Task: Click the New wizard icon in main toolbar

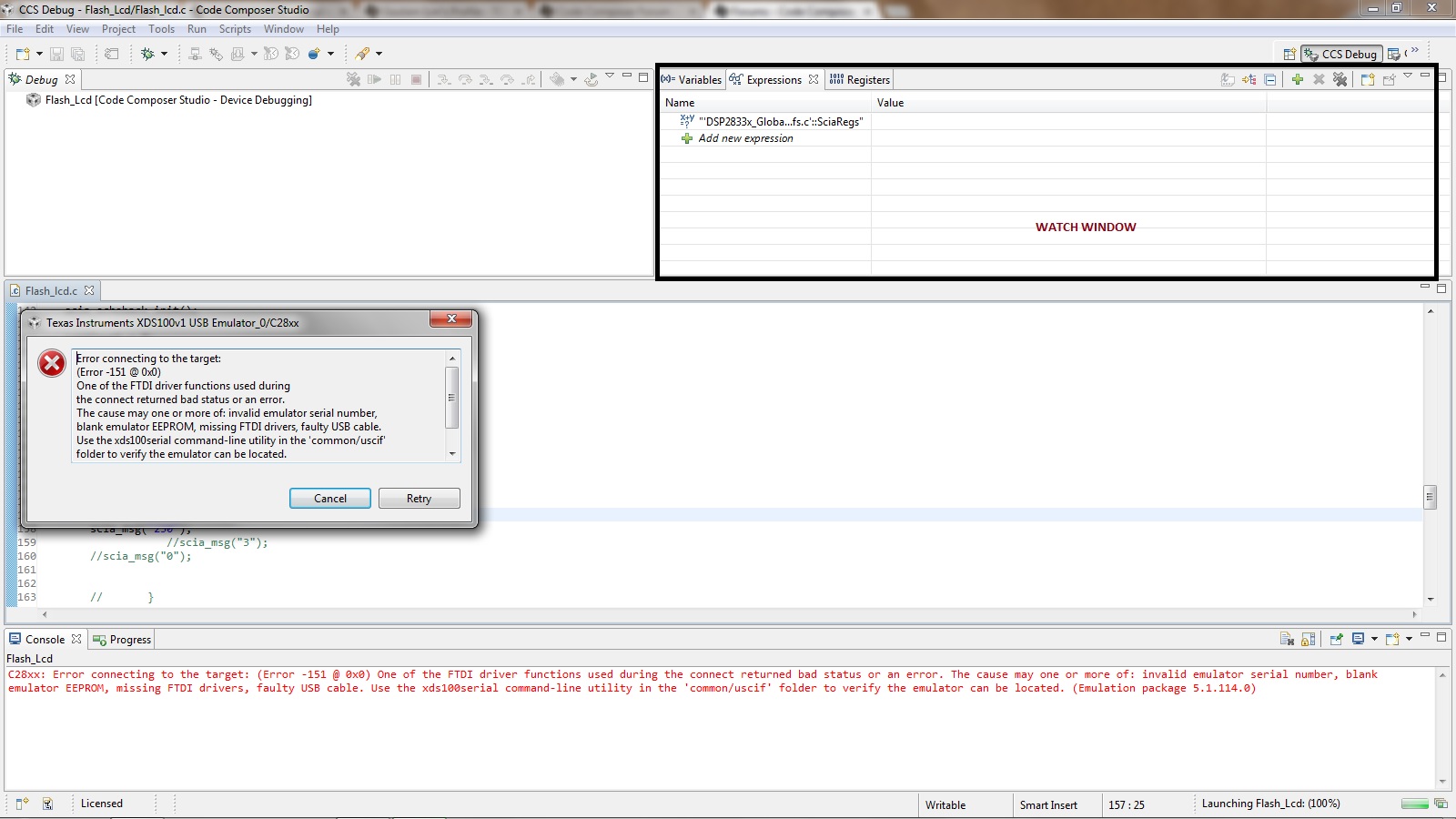Action: coord(23,54)
